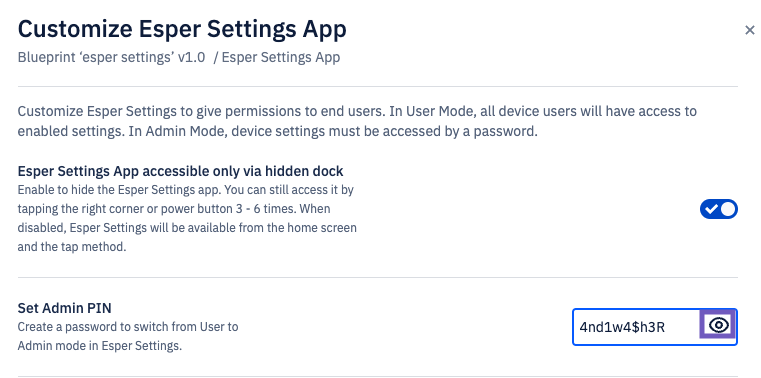The image size is (761, 378).
Task: Click the Customize Esper Settings App title
Action: click(x=182, y=29)
